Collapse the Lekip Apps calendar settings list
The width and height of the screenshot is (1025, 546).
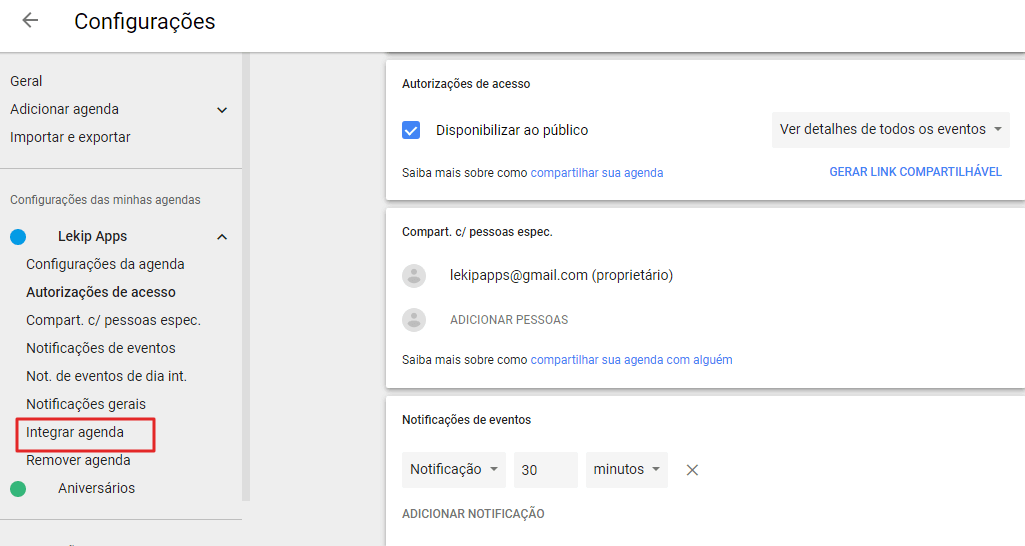point(222,237)
